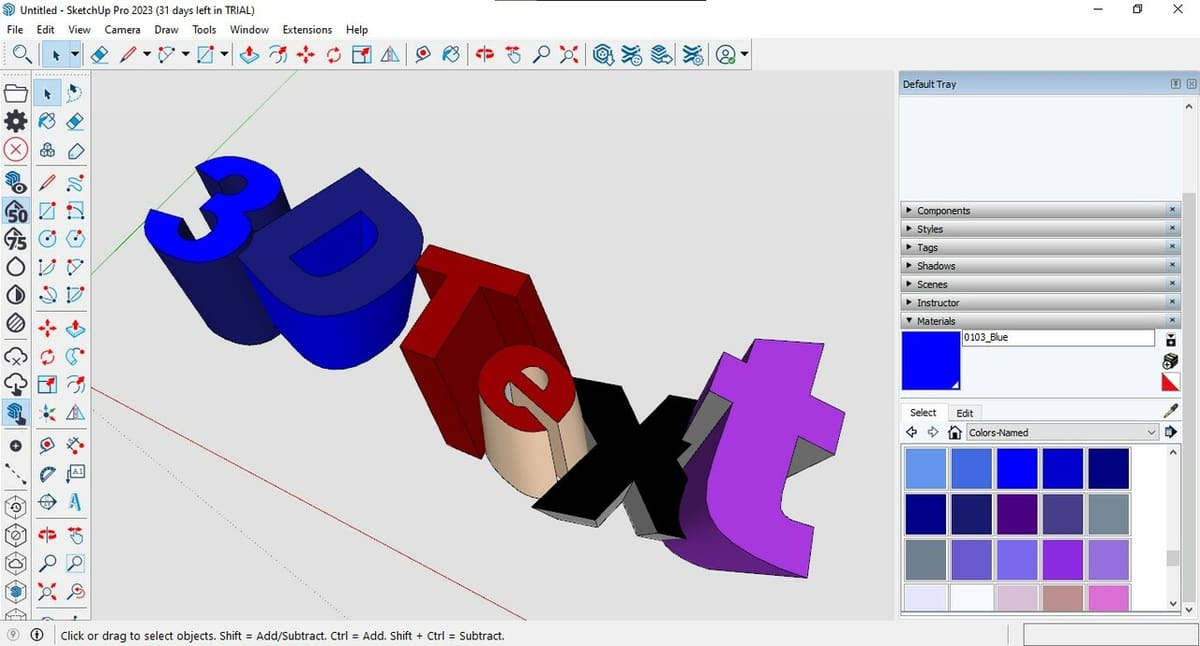Set material to default red-white swatch icon
The width and height of the screenshot is (1200, 646).
click(1171, 383)
